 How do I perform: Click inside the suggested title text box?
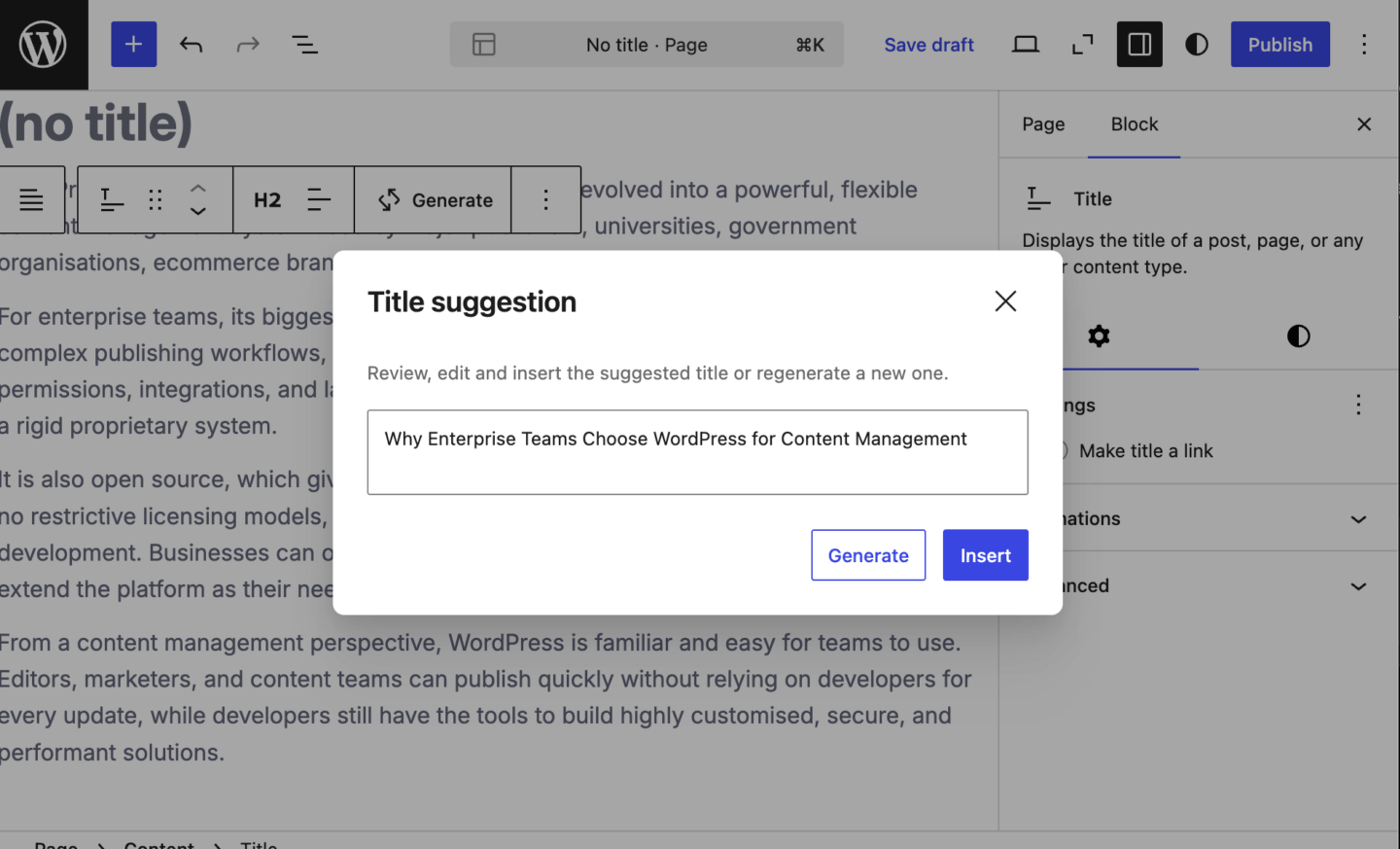tap(697, 452)
